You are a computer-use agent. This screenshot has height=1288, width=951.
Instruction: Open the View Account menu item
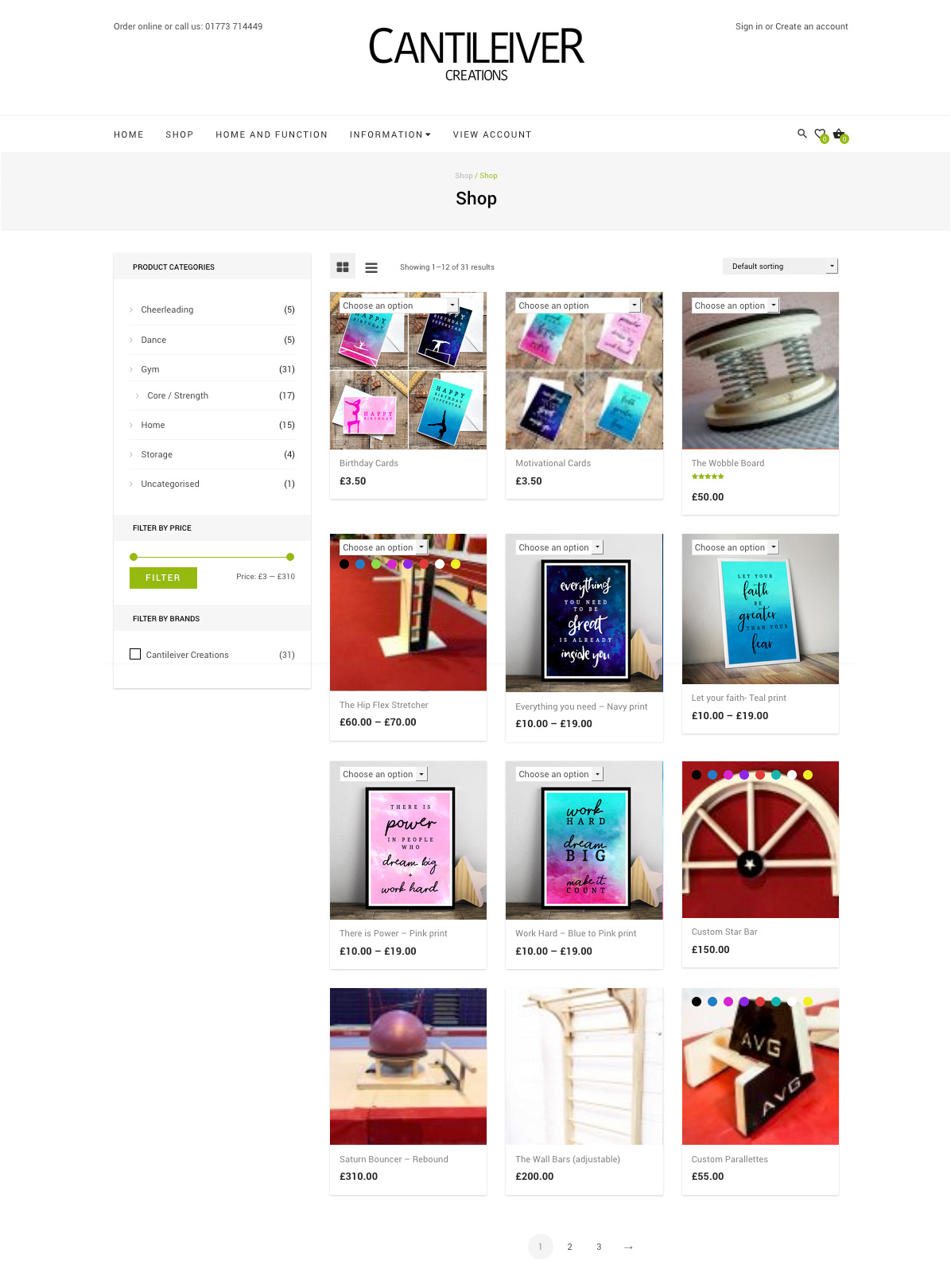click(x=492, y=134)
